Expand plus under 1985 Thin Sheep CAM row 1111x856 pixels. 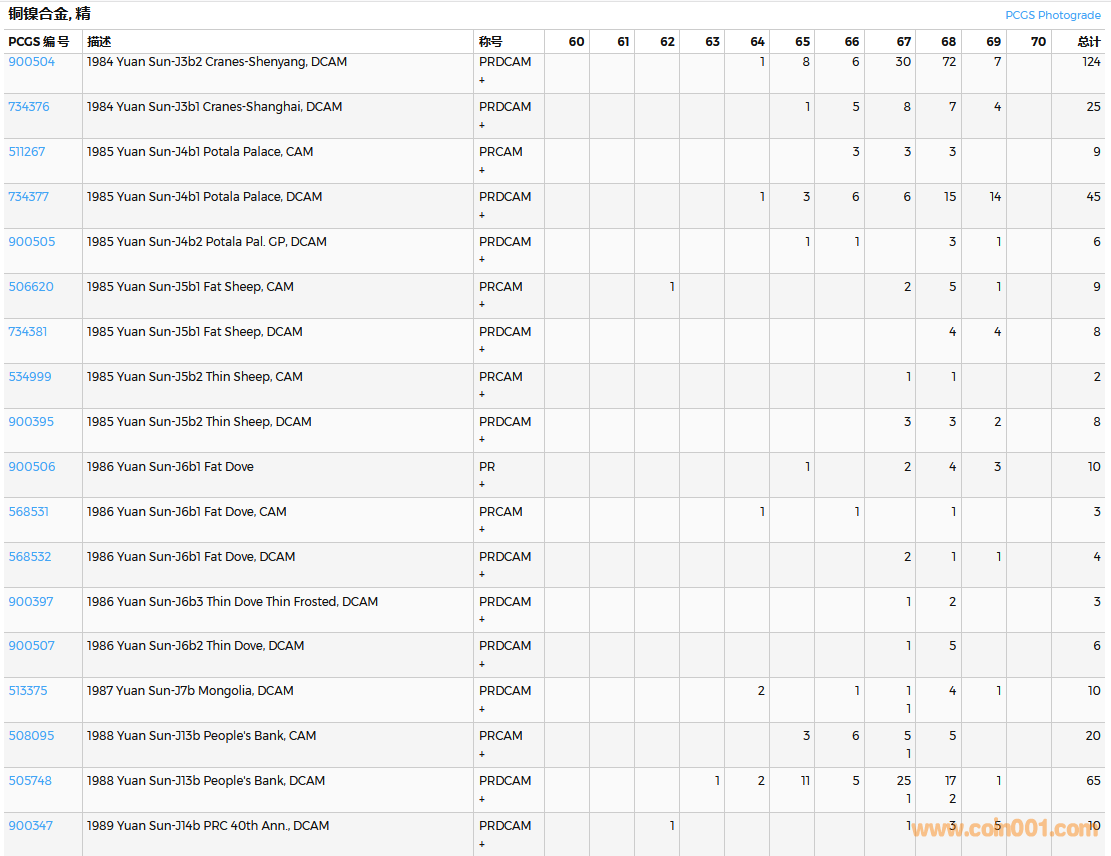click(482, 395)
